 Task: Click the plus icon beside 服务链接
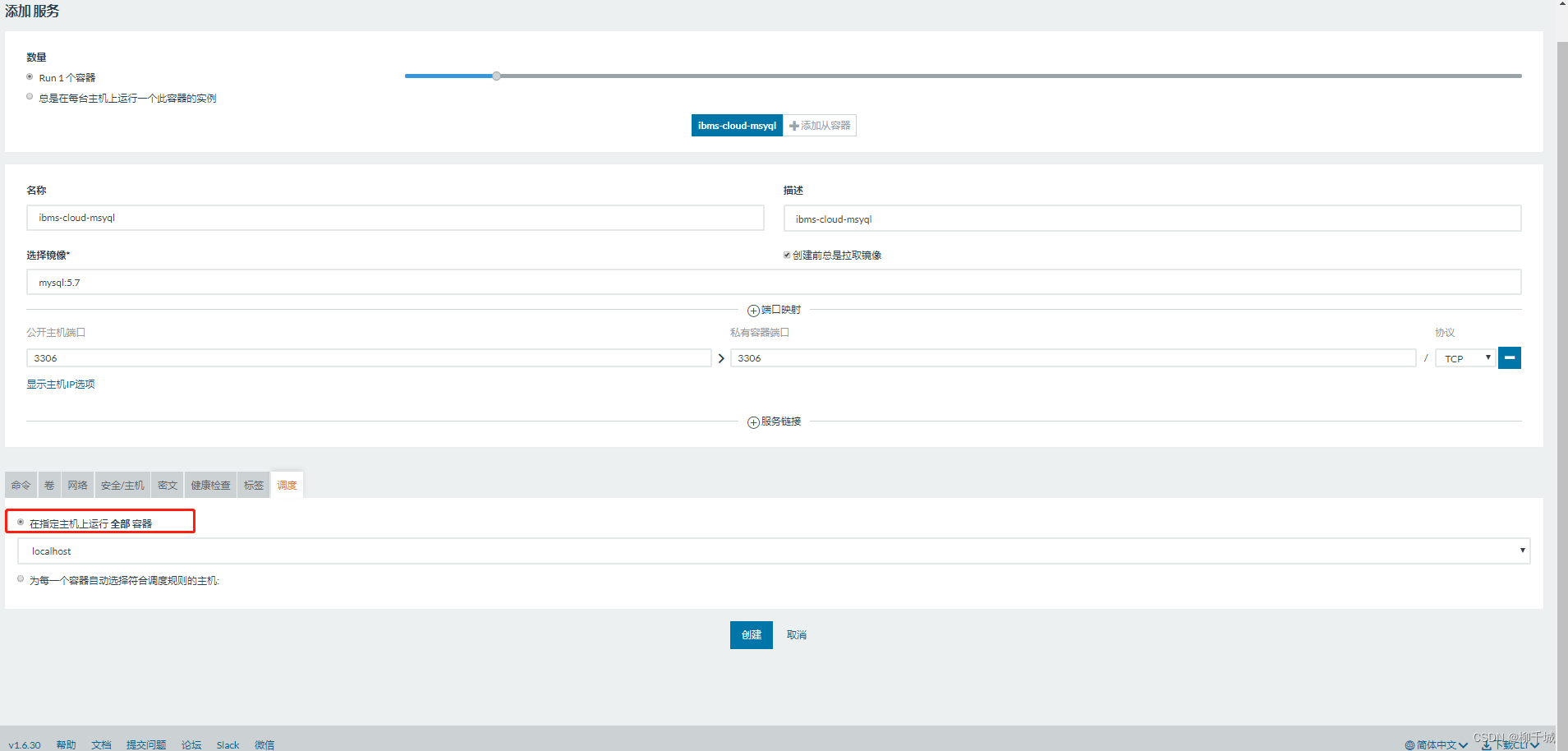click(753, 422)
